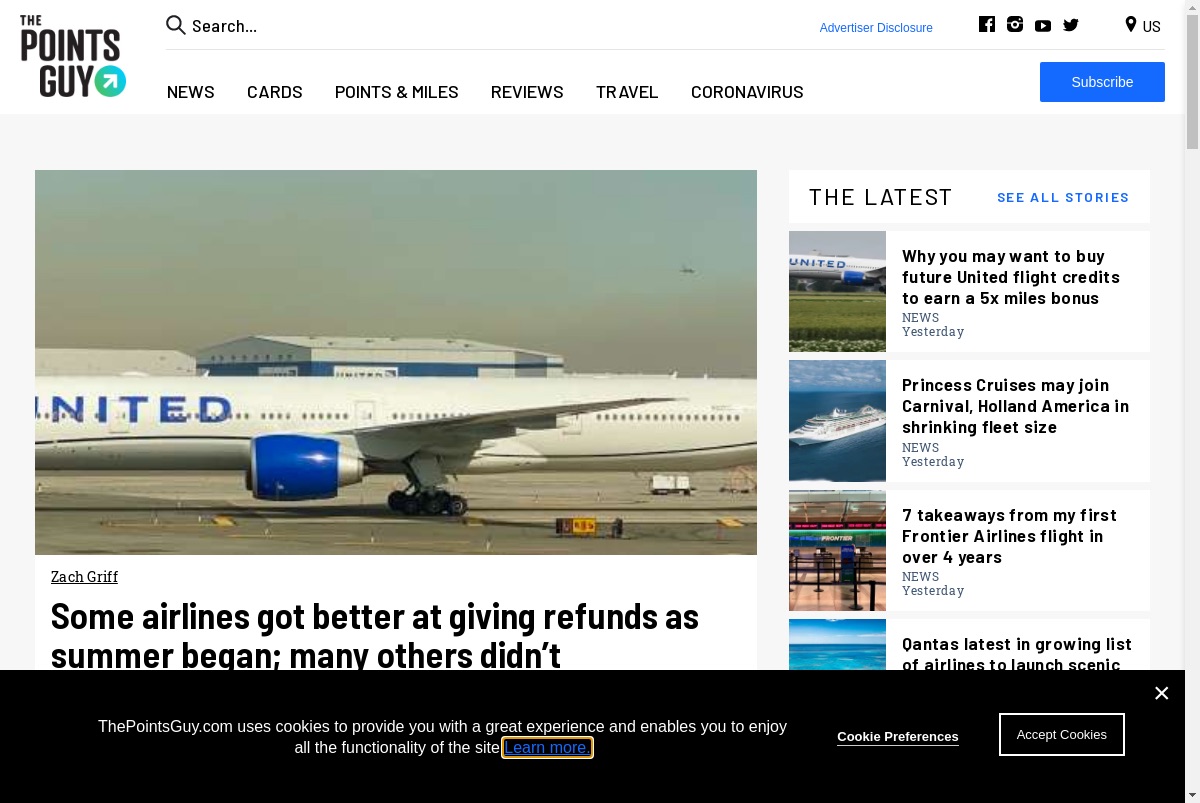The height and width of the screenshot is (803, 1200).
Task: Click the location pin icon beside US
Action: (1131, 25)
